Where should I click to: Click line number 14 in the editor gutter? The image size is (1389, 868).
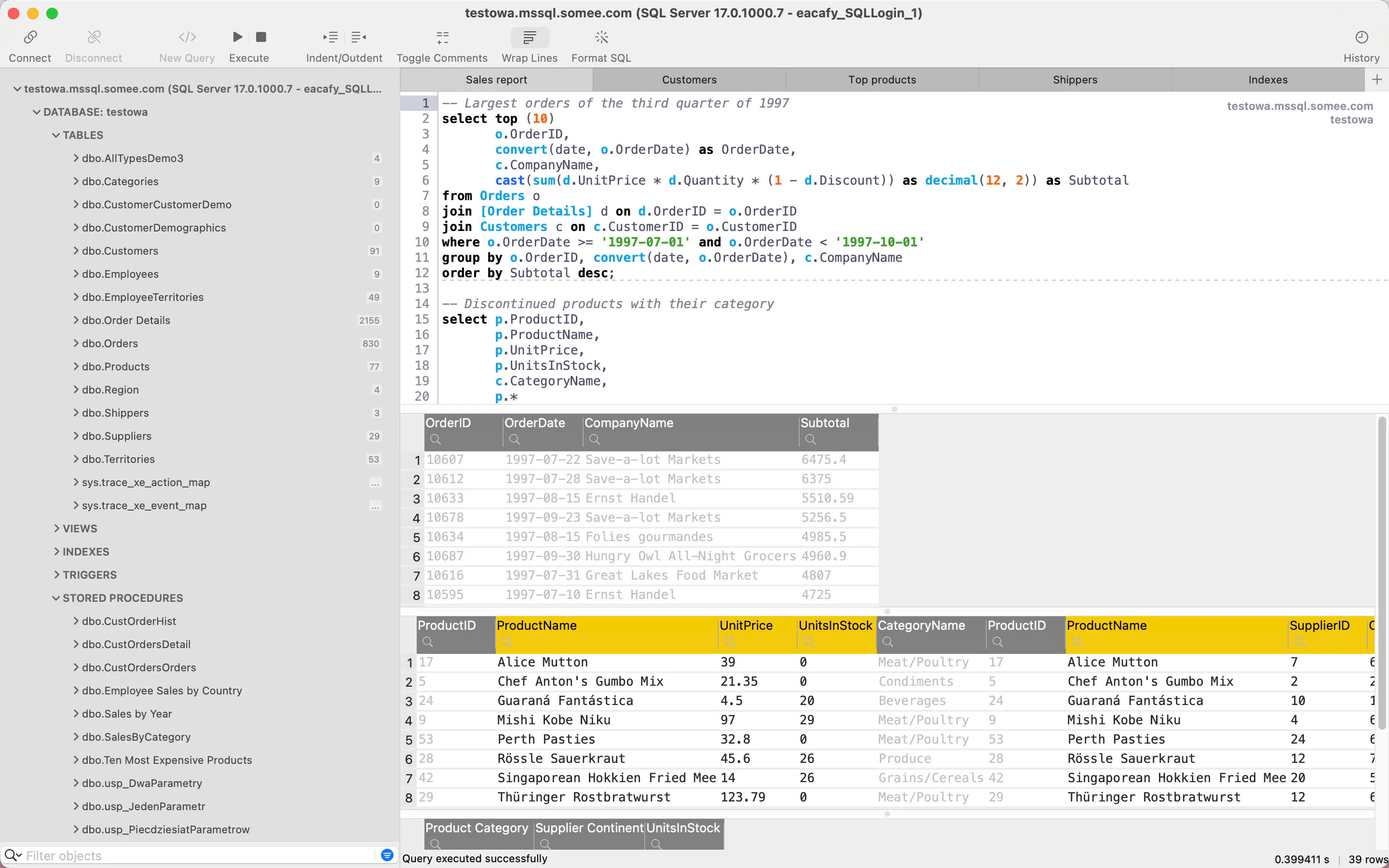pos(422,304)
